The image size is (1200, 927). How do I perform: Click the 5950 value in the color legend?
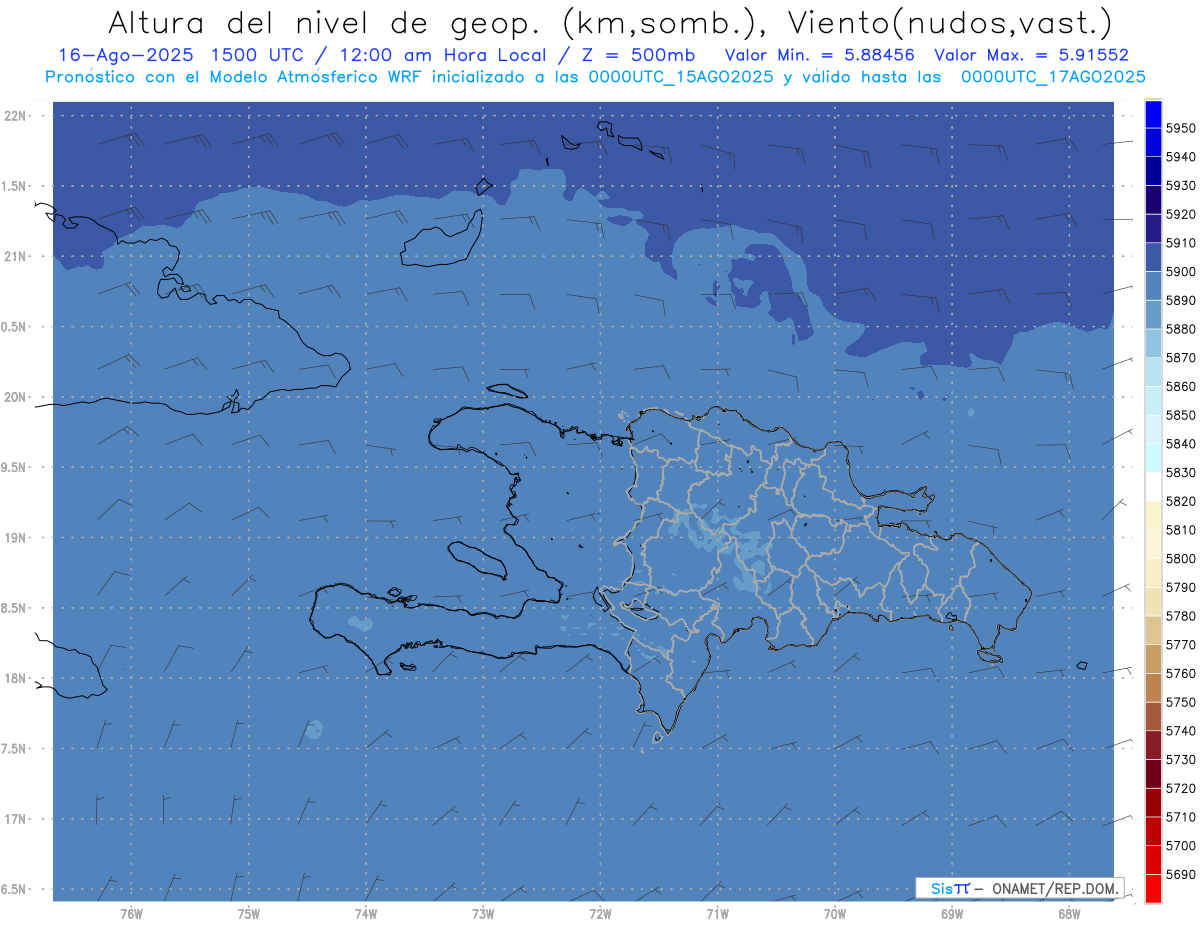point(1180,129)
